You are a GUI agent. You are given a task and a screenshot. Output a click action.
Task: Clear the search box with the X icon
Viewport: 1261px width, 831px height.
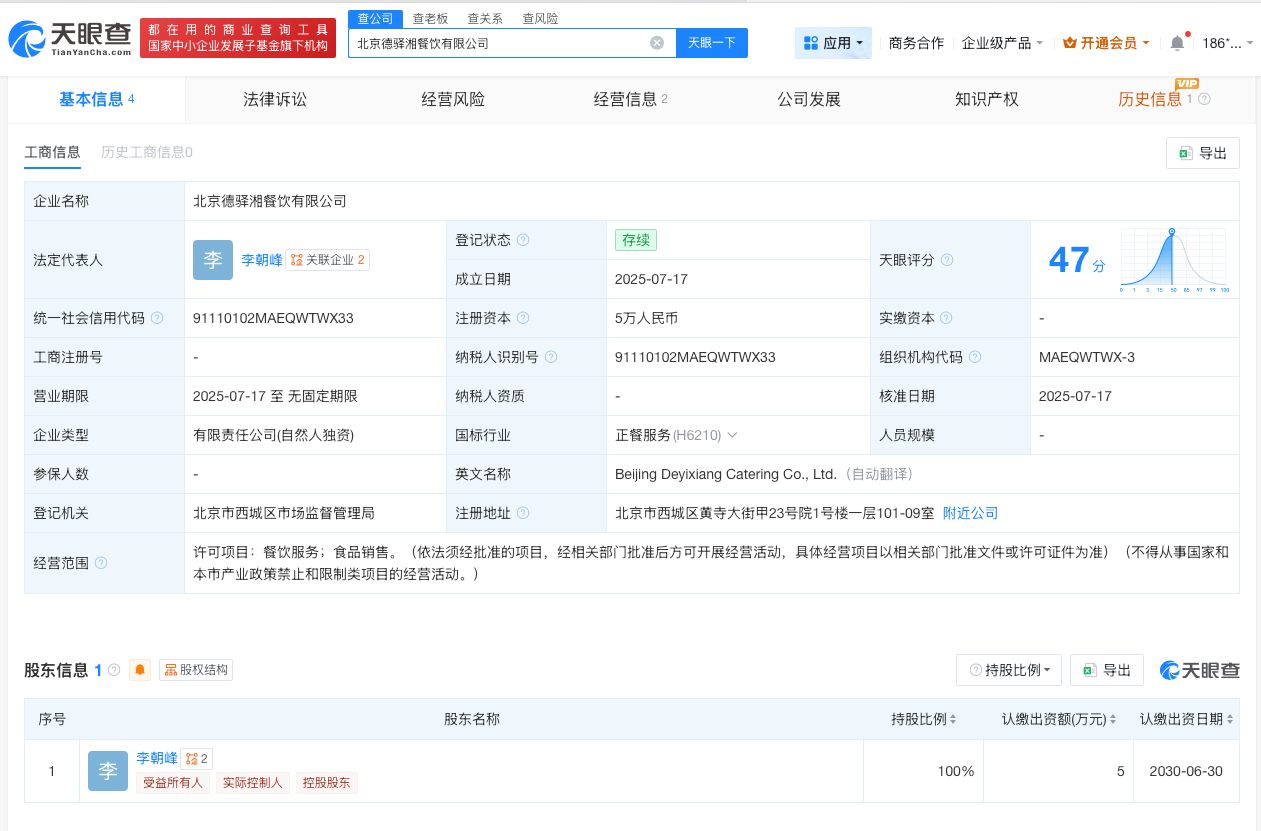657,42
